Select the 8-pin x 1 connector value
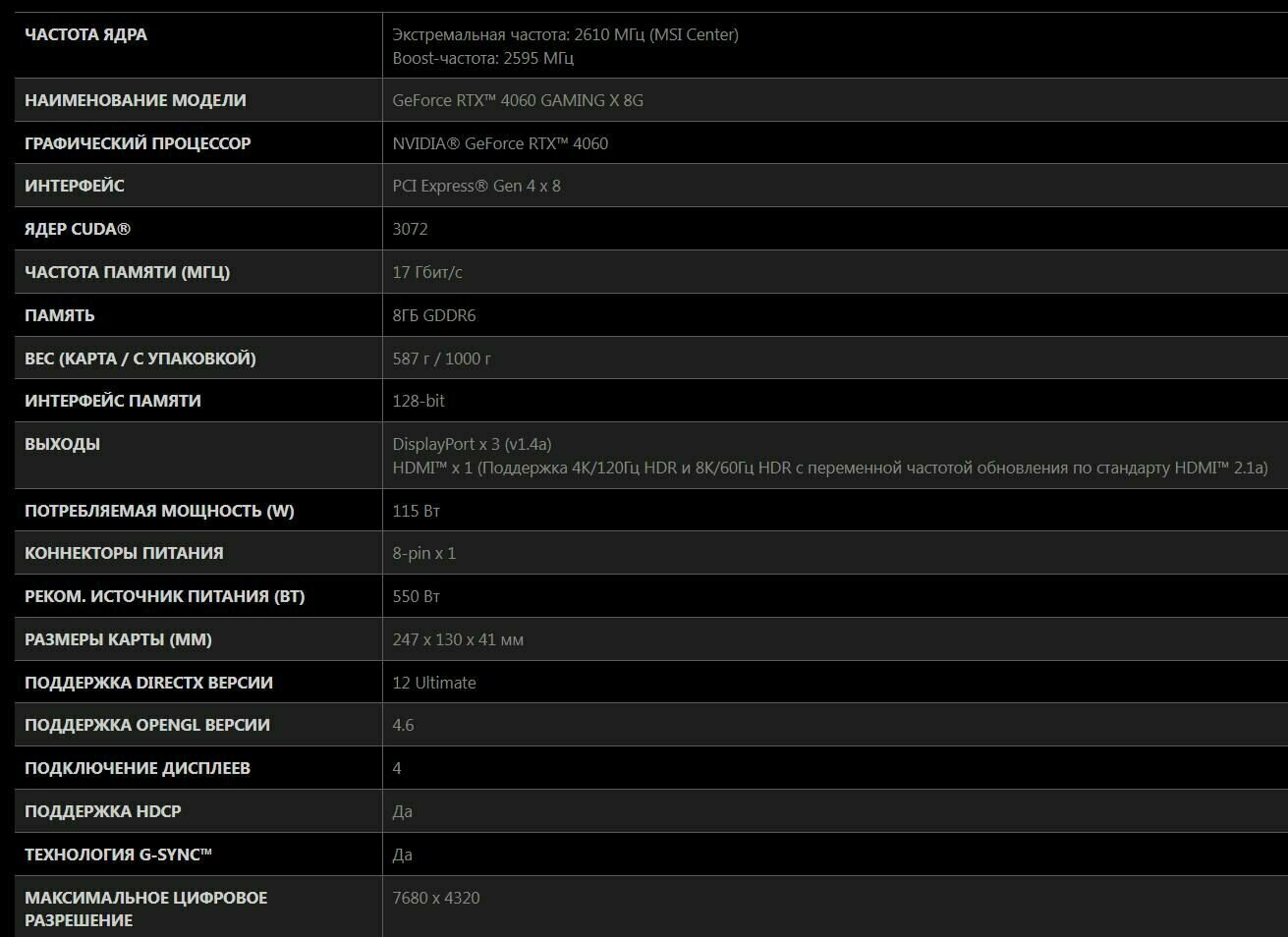Screen dimensions: 1288x937 tap(424, 553)
